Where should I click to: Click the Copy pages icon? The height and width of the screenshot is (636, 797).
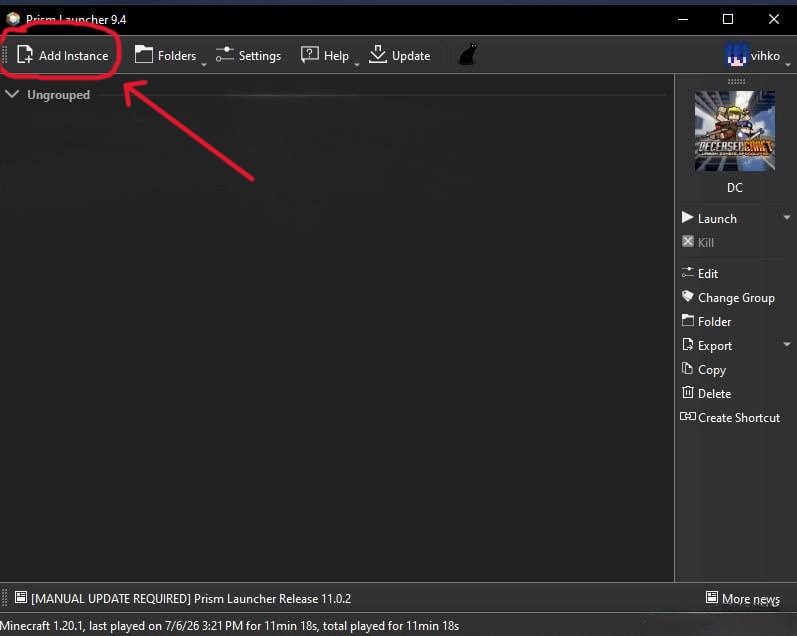(x=687, y=368)
